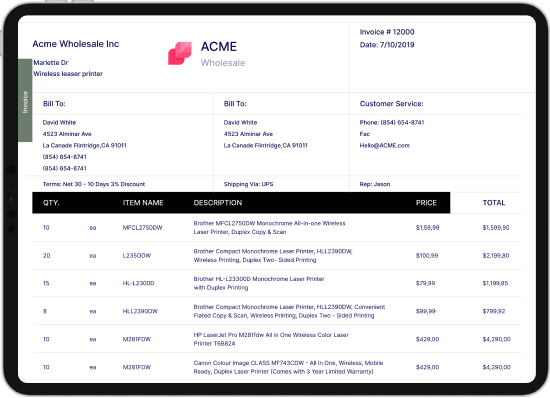Click quantity 8 in the HLL2390DW row
Viewport: 550px width, 398px height.
pos(45,311)
